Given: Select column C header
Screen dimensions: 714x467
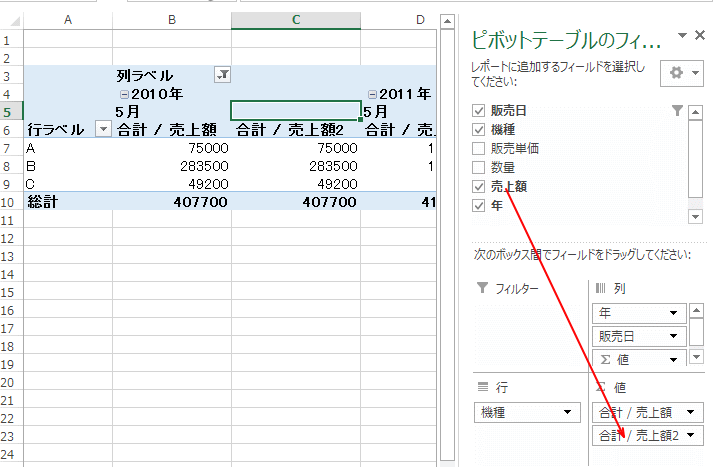Looking at the screenshot, I should point(296,20).
